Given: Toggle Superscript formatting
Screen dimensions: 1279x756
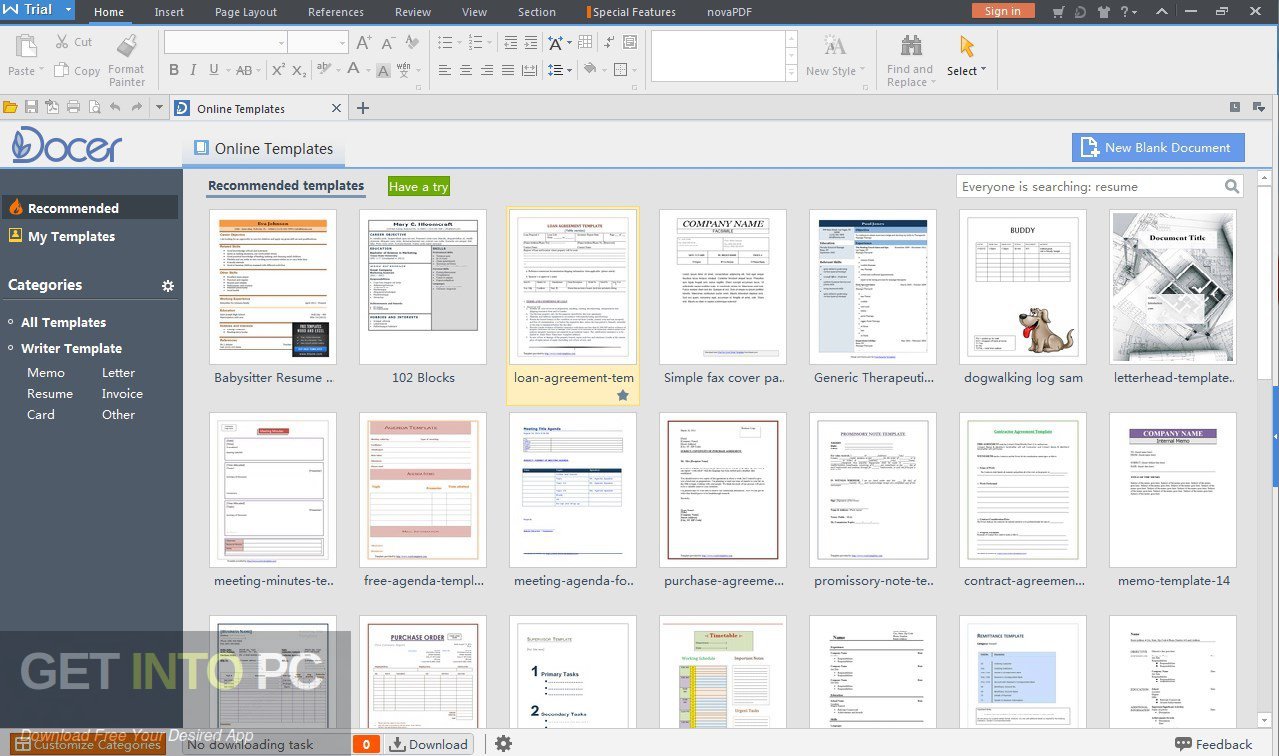Looking at the screenshot, I should point(278,70).
